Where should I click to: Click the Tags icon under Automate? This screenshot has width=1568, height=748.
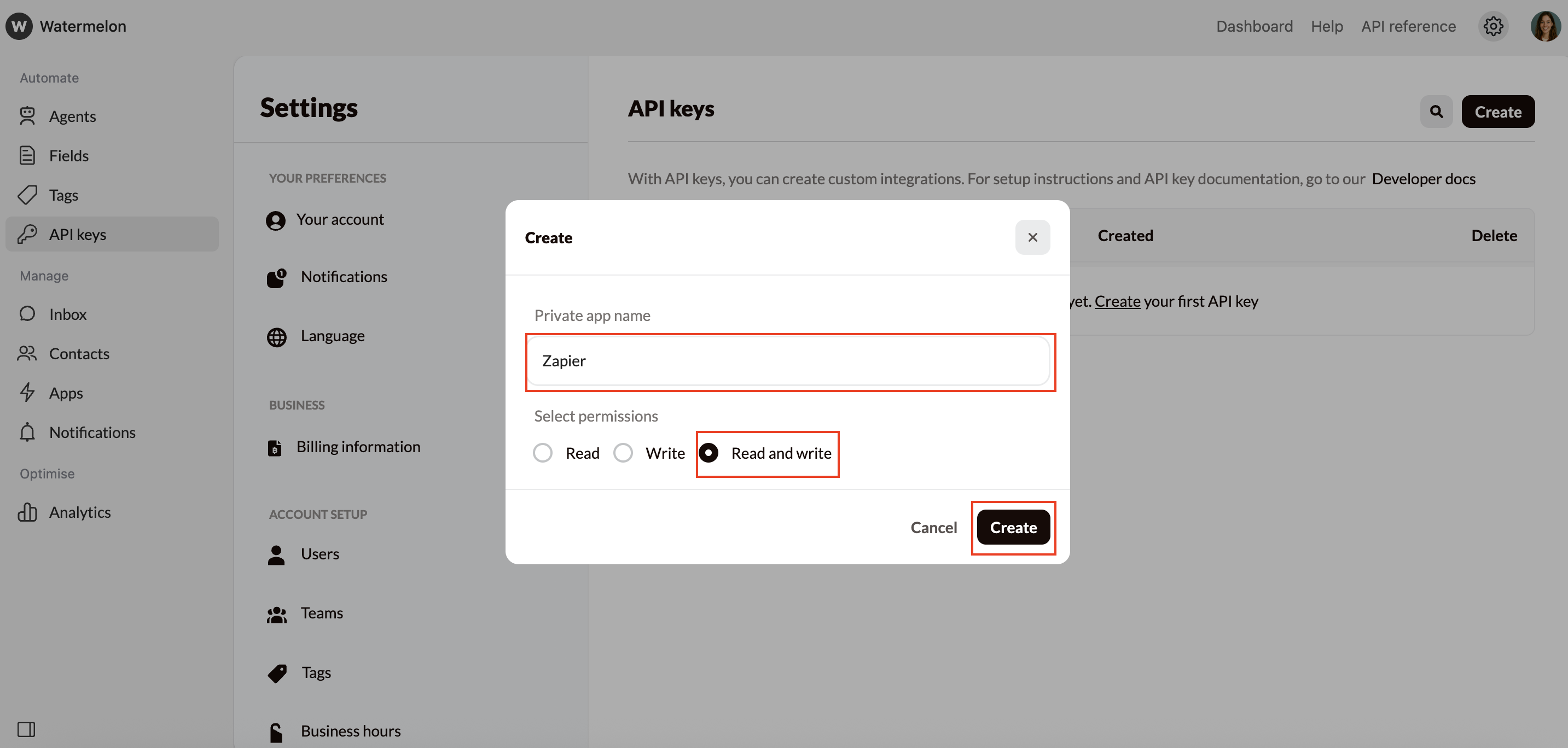point(27,195)
